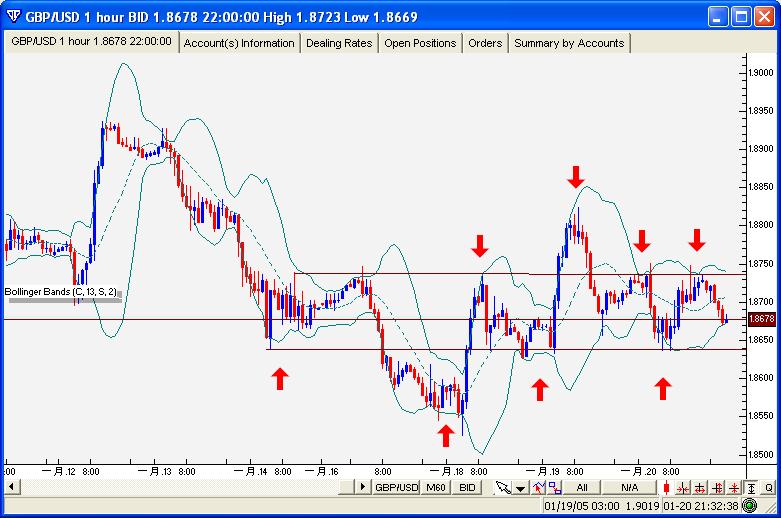
Task: Click the scroll right arrow
Action: (x=363, y=487)
